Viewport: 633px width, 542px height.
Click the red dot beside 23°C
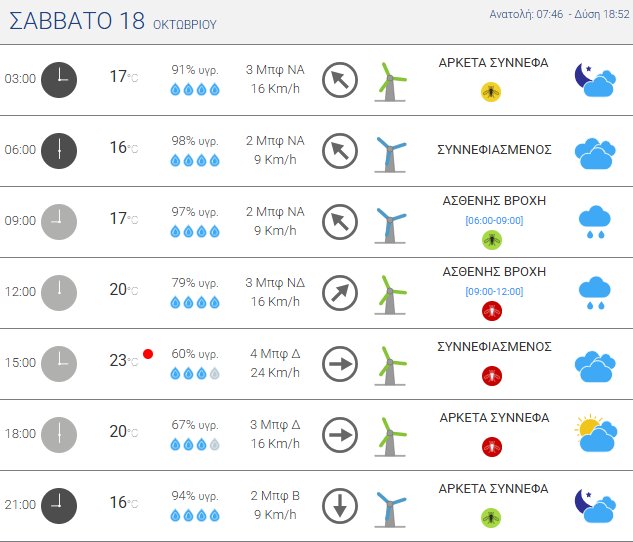(x=148, y=354)
